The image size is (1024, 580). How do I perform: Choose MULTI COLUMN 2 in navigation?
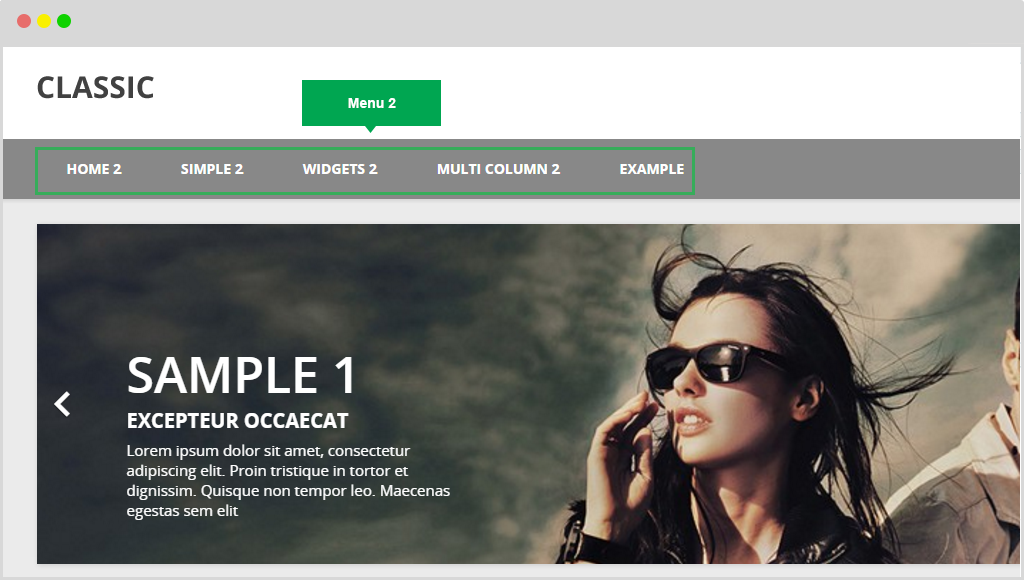pos(498,169)
